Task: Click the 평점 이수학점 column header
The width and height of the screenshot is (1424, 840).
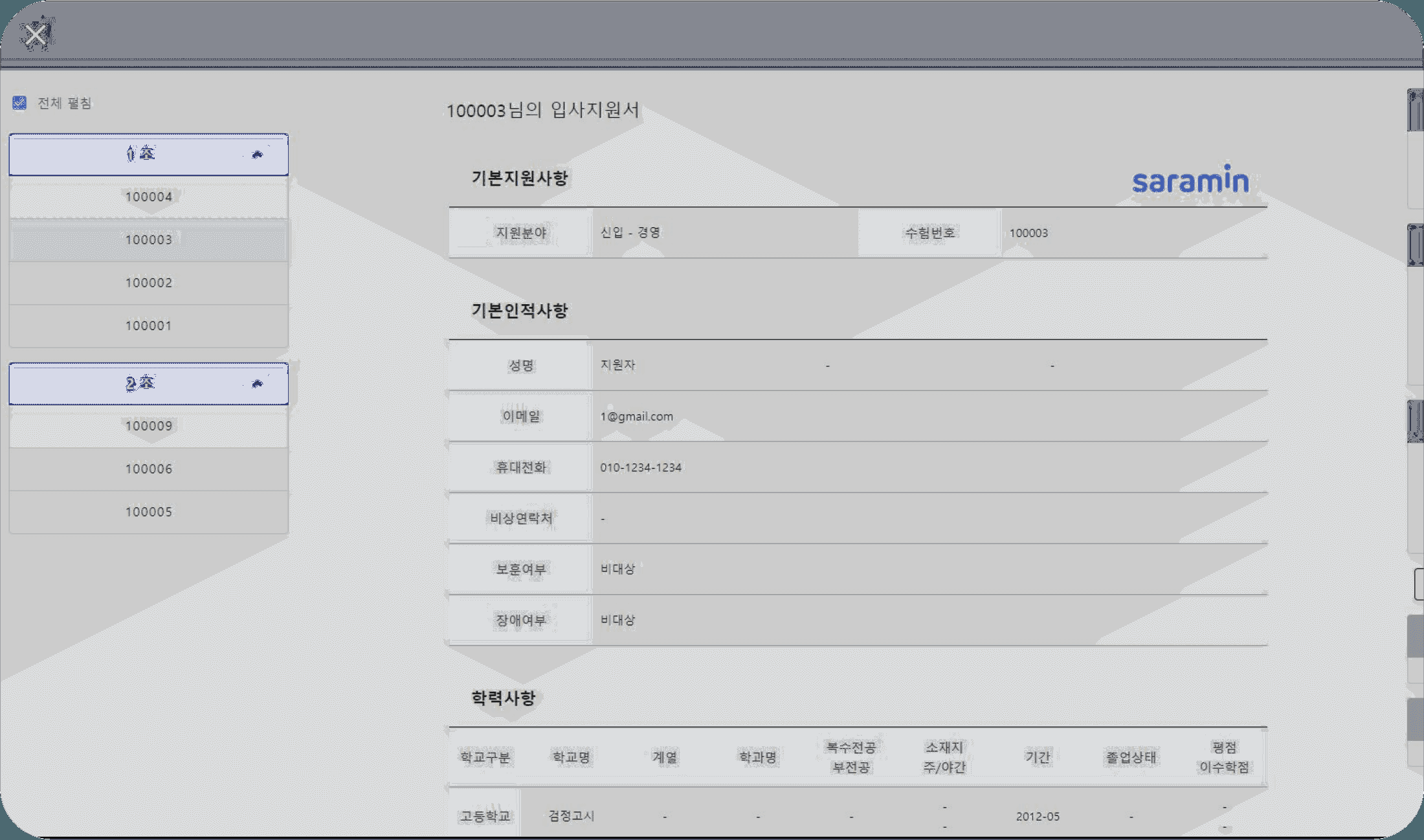Action: (x=1224, y=757)
